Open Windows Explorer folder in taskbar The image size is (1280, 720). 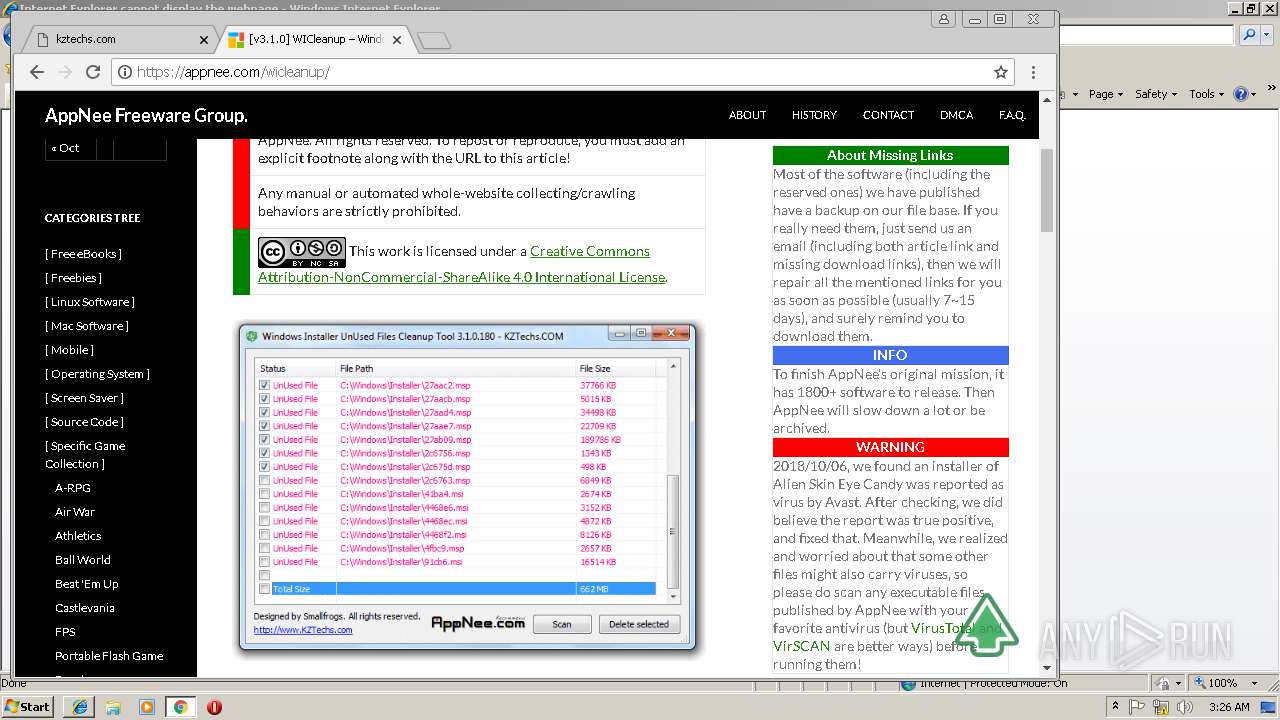[113, 707]
